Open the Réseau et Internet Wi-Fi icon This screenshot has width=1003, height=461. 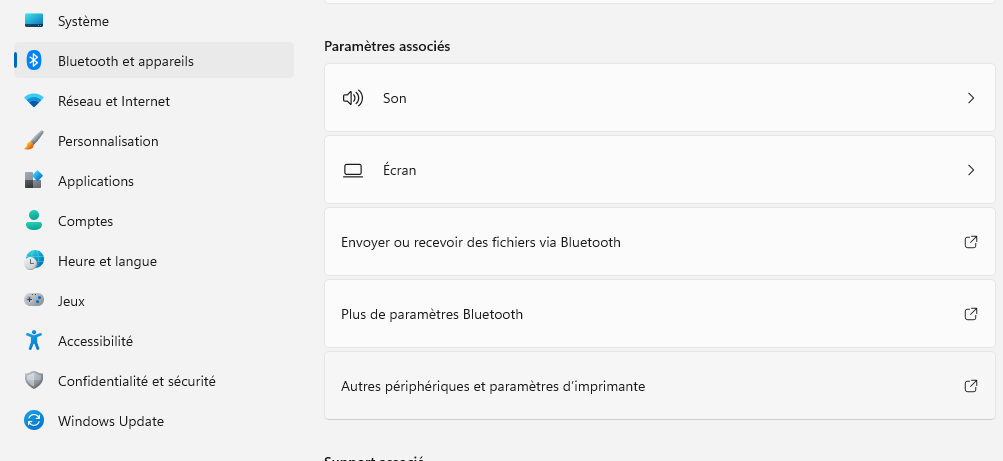click(x=34, y=101)
